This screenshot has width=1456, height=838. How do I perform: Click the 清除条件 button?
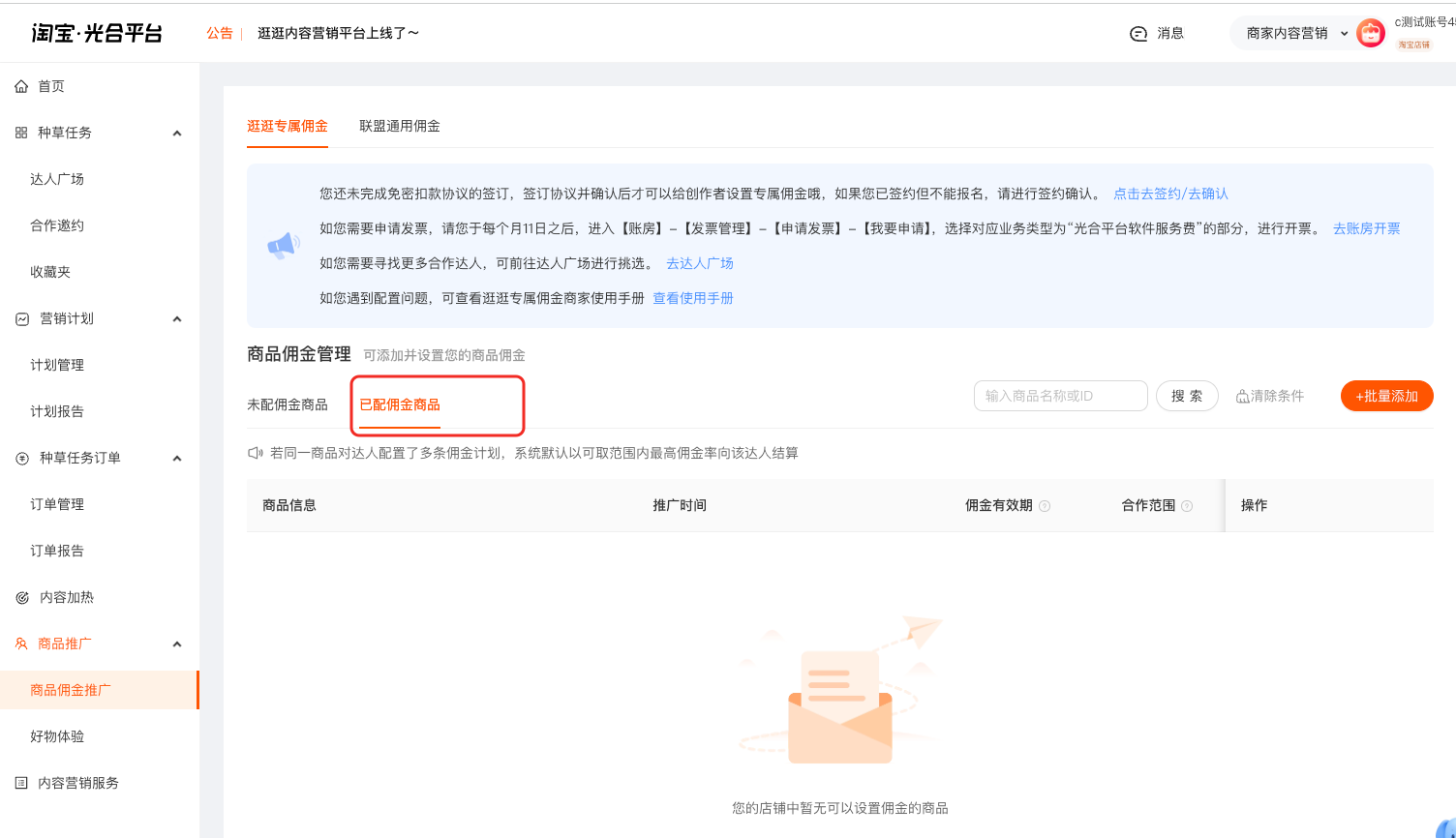(1270, 396)
